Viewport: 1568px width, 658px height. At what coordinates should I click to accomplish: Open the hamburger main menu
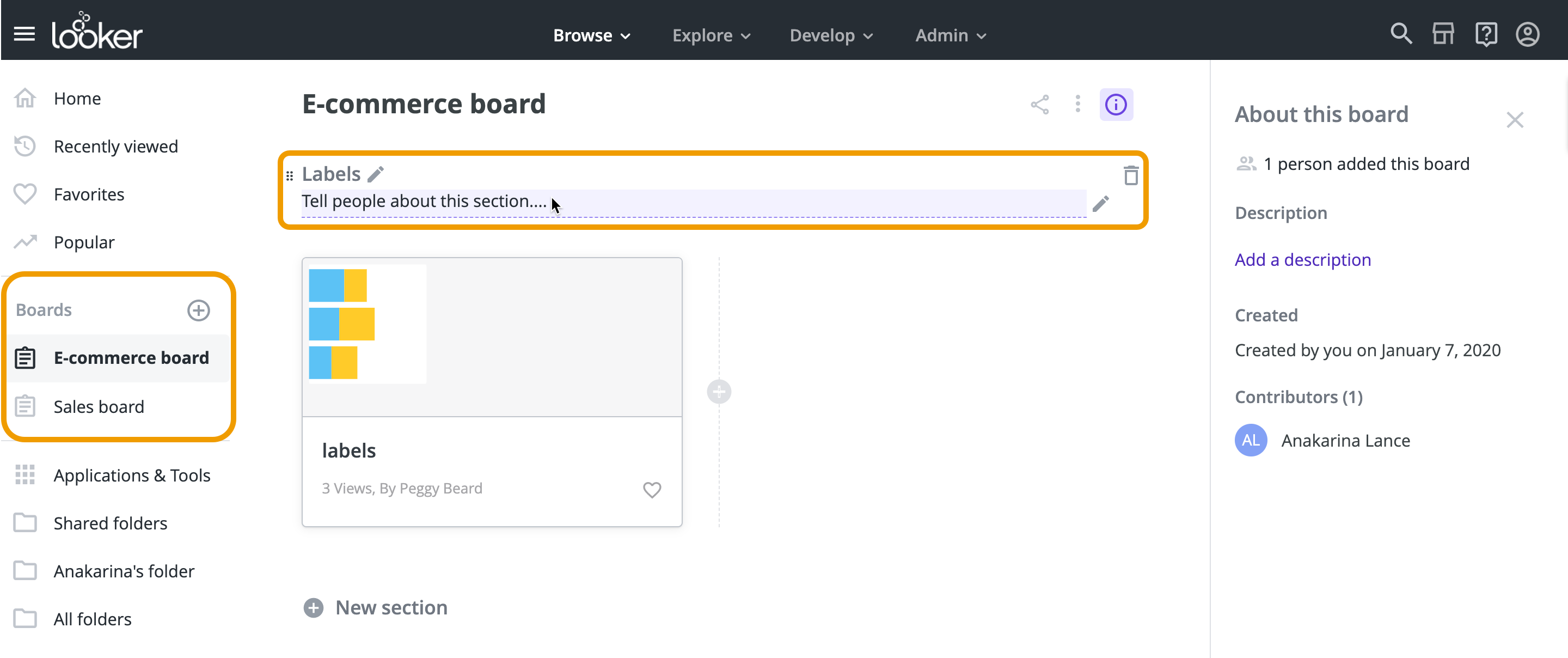point(24,34)
